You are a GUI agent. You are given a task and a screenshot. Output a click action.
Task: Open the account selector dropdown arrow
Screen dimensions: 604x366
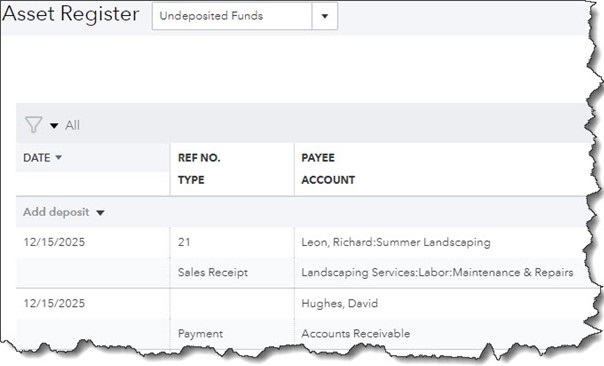coord(325,16)
